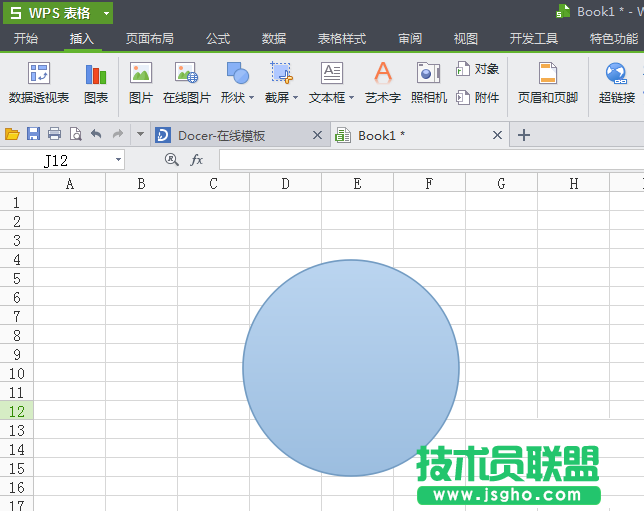The height and width of the screenshot is (511, 644).
Task: Open the 视图 ribbon tab
Action: (466, 39)
